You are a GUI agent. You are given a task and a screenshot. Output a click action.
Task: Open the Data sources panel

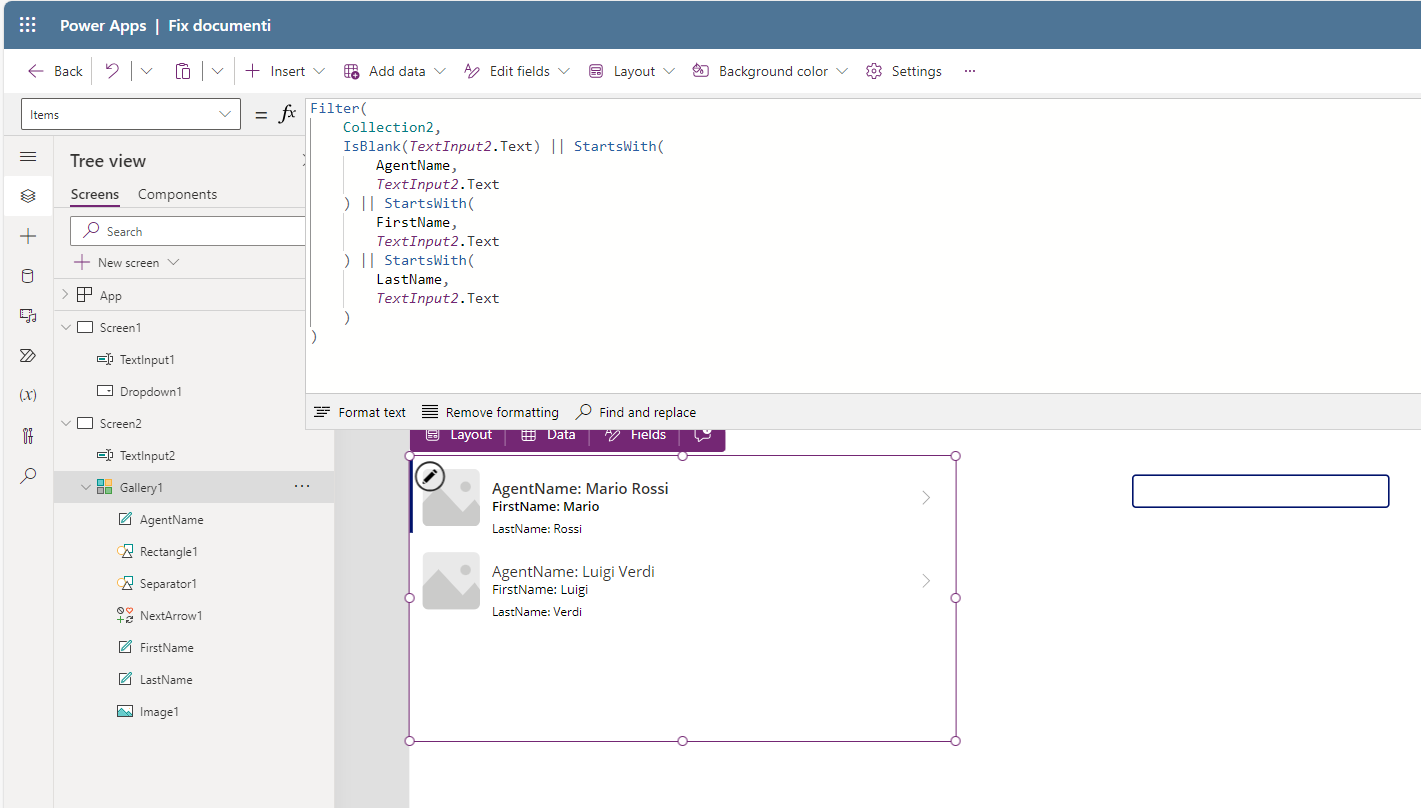pos(27,276)
